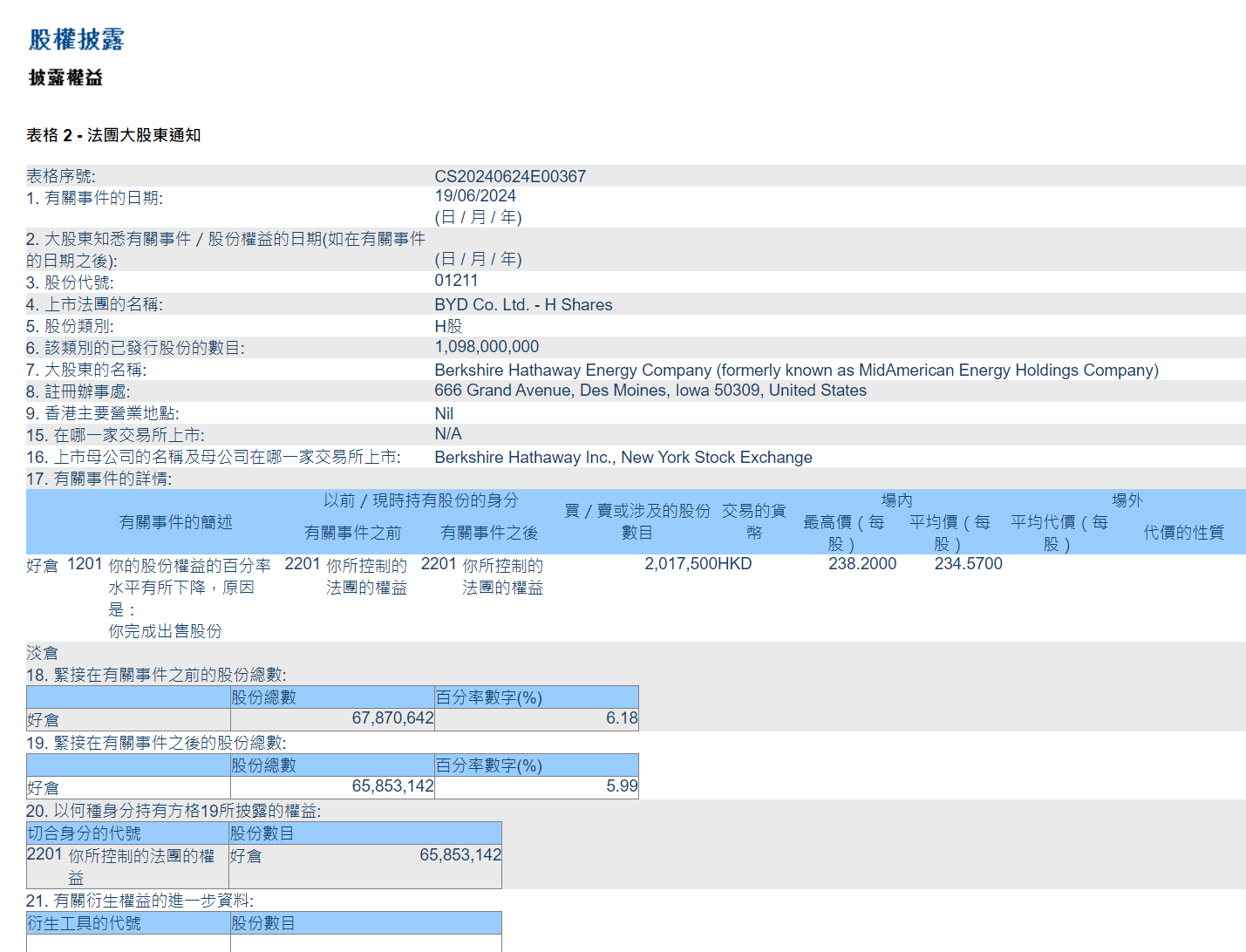Screen dimensions: 1246x952
Task: Click the stock code 01211
Action: (456, 281)
